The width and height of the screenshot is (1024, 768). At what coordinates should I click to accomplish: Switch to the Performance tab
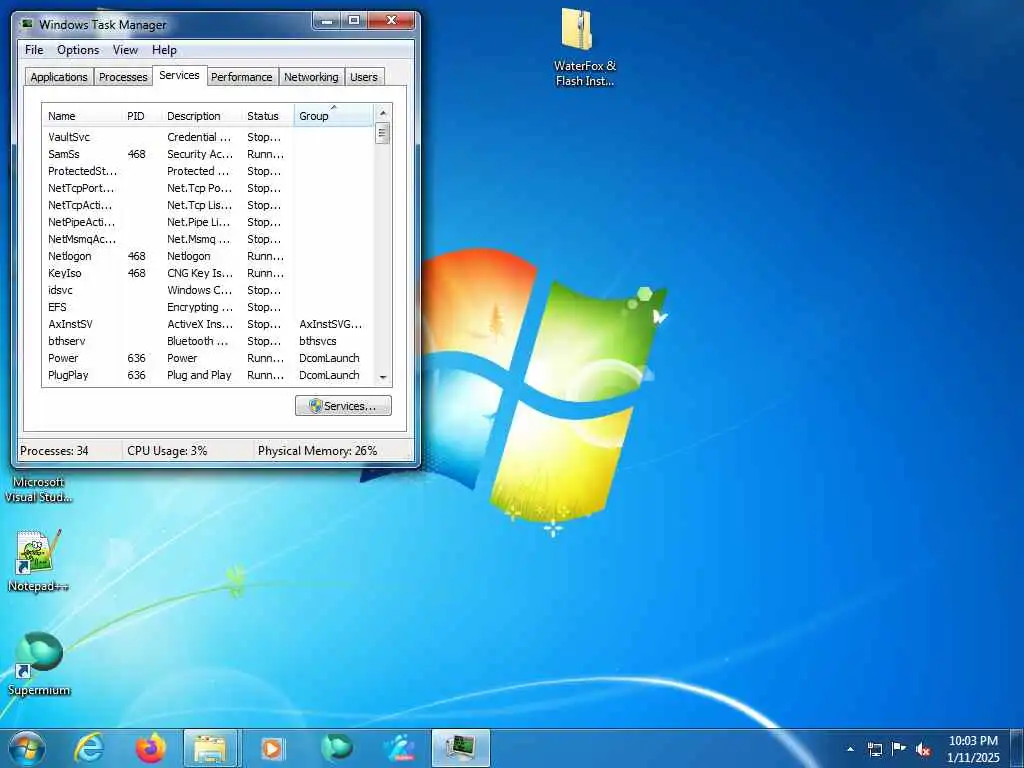(x=242, y=77)
